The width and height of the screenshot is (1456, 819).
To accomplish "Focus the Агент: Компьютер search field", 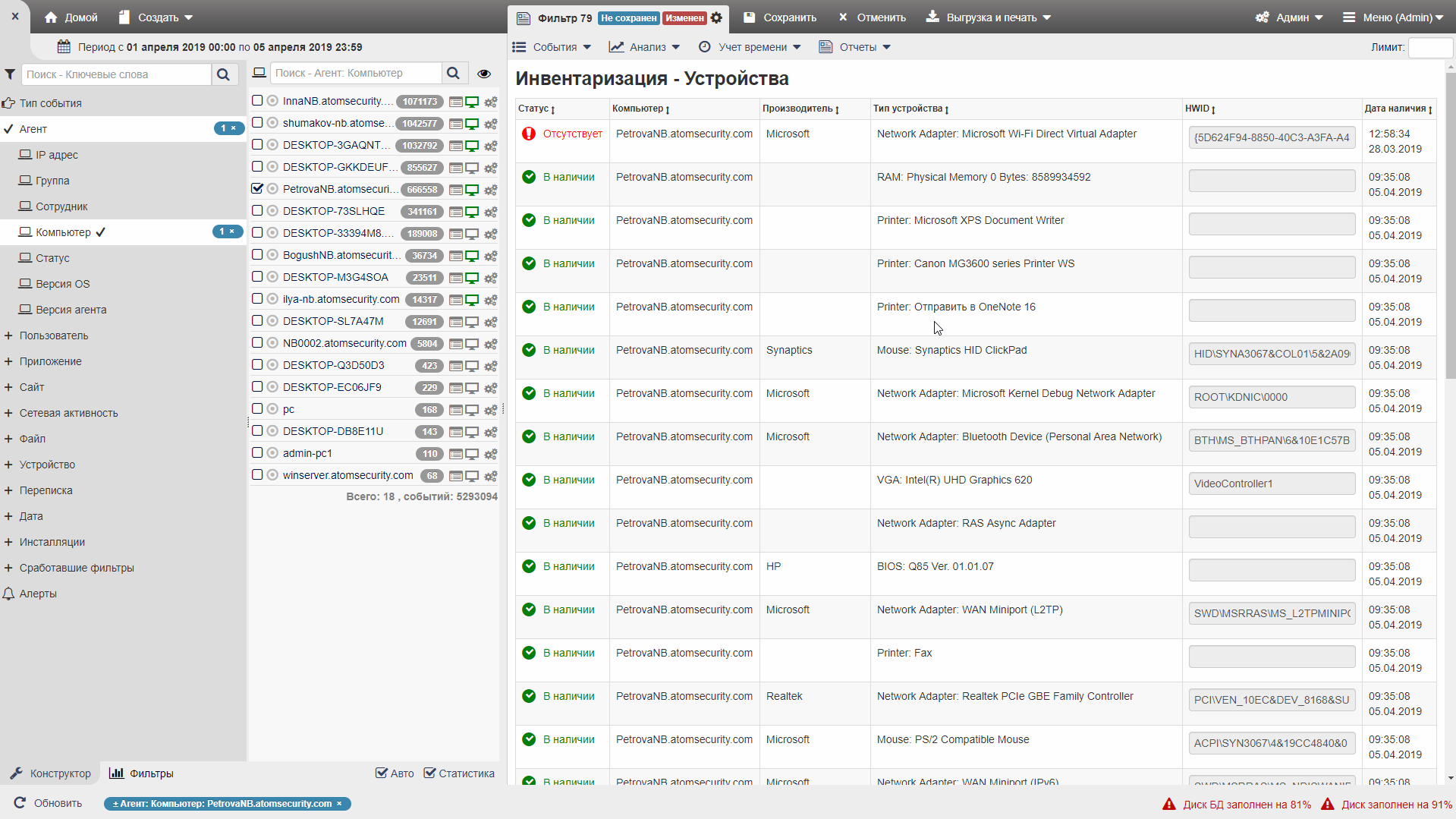I will coord(356,73).
